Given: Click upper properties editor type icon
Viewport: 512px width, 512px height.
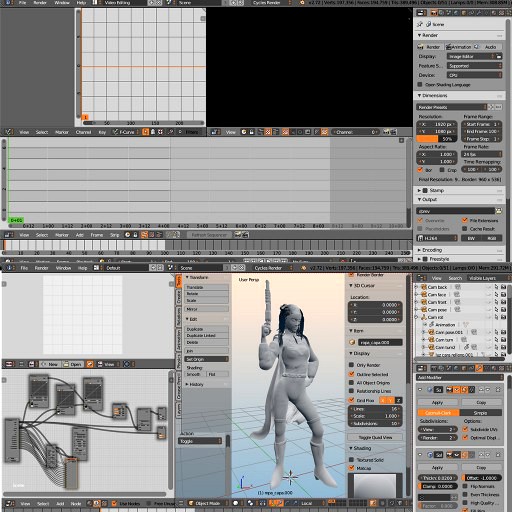Looking at the screenshot, I should click(421, 13).
